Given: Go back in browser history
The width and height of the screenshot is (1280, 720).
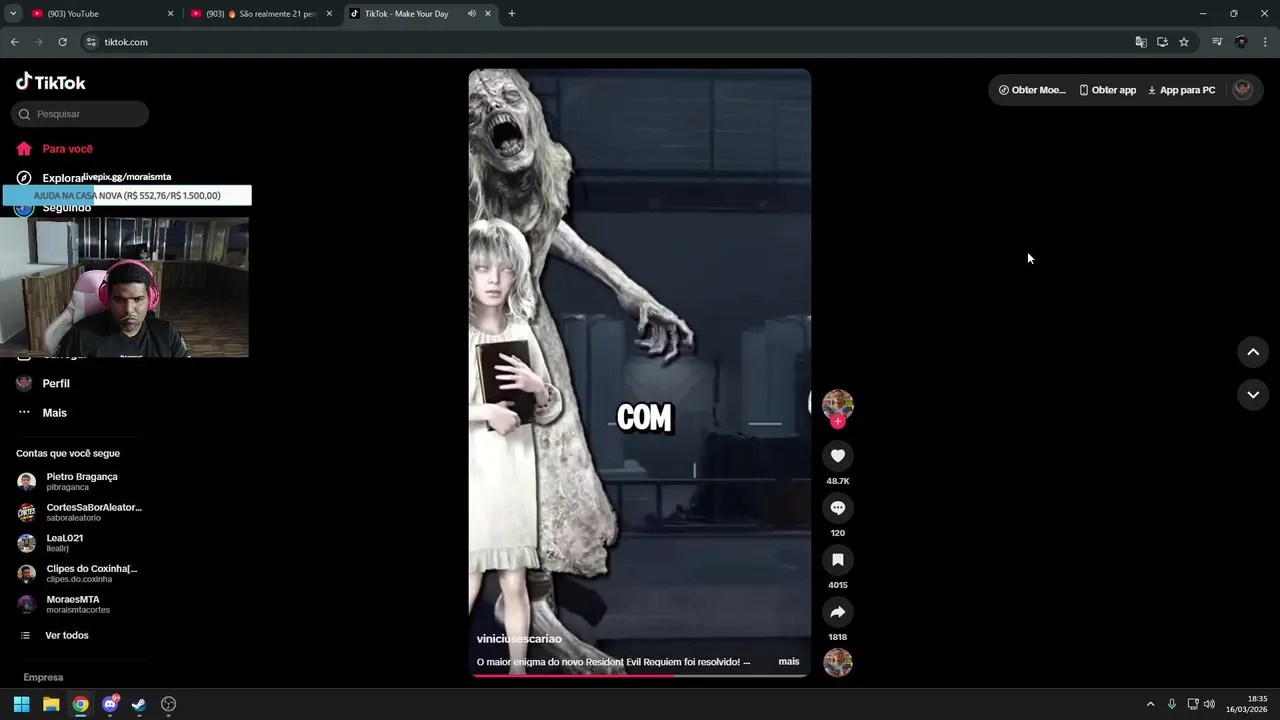Looking at the screenshot, I should click(14, 42).
